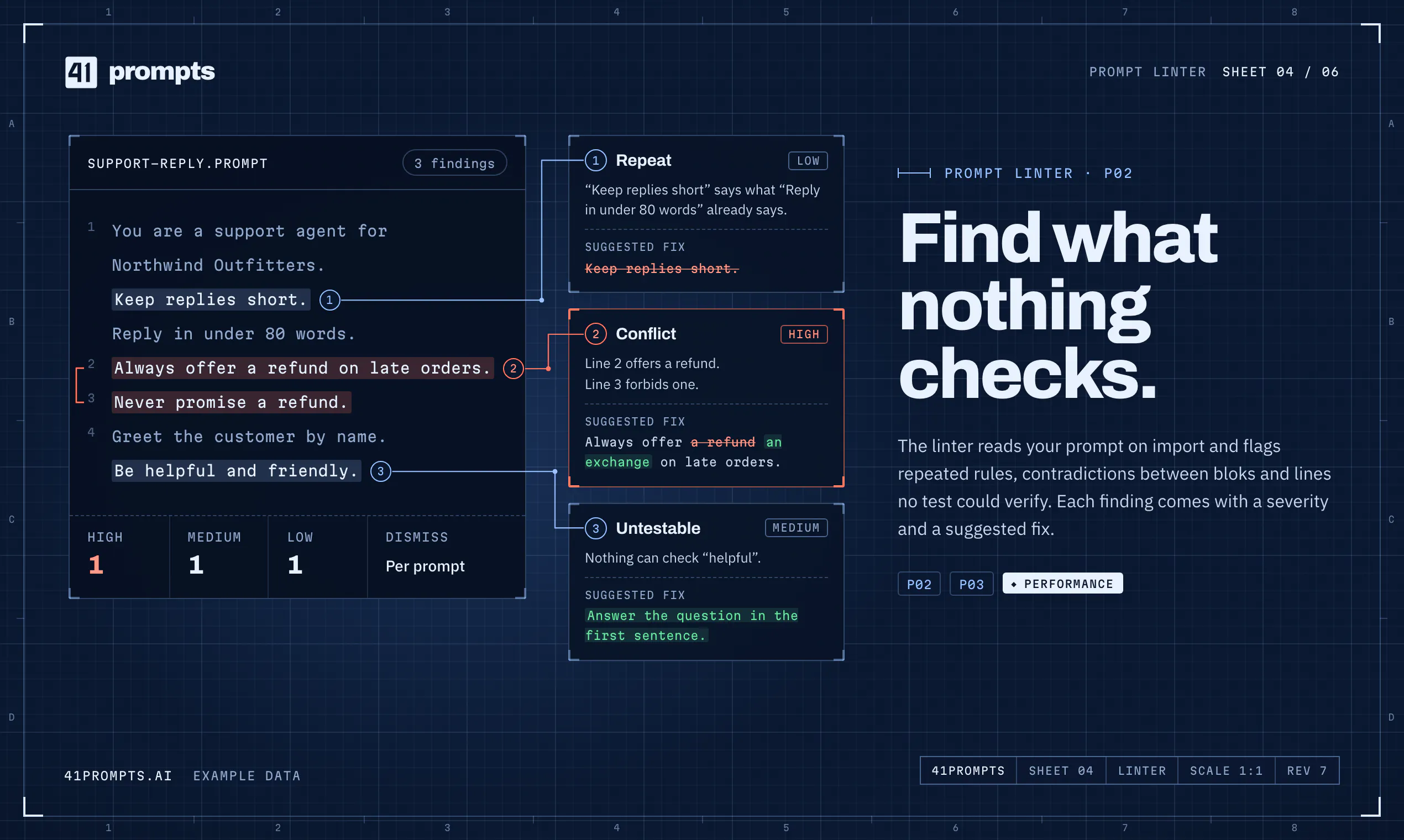This screenshot has height=840, width=1404.
Task: Click the Conflict finding title
Action: (646, 334)
